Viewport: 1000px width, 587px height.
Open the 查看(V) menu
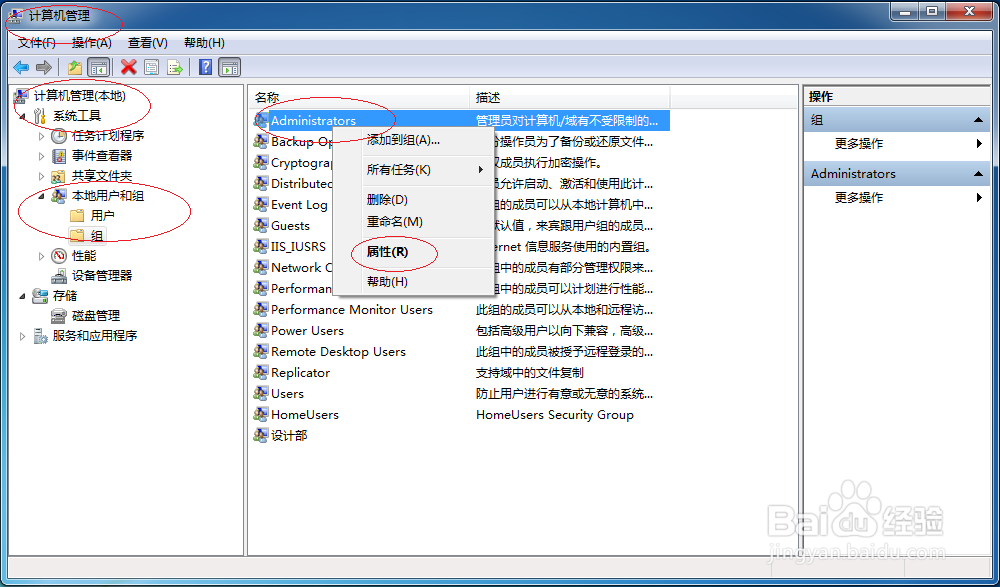point(146,42)
